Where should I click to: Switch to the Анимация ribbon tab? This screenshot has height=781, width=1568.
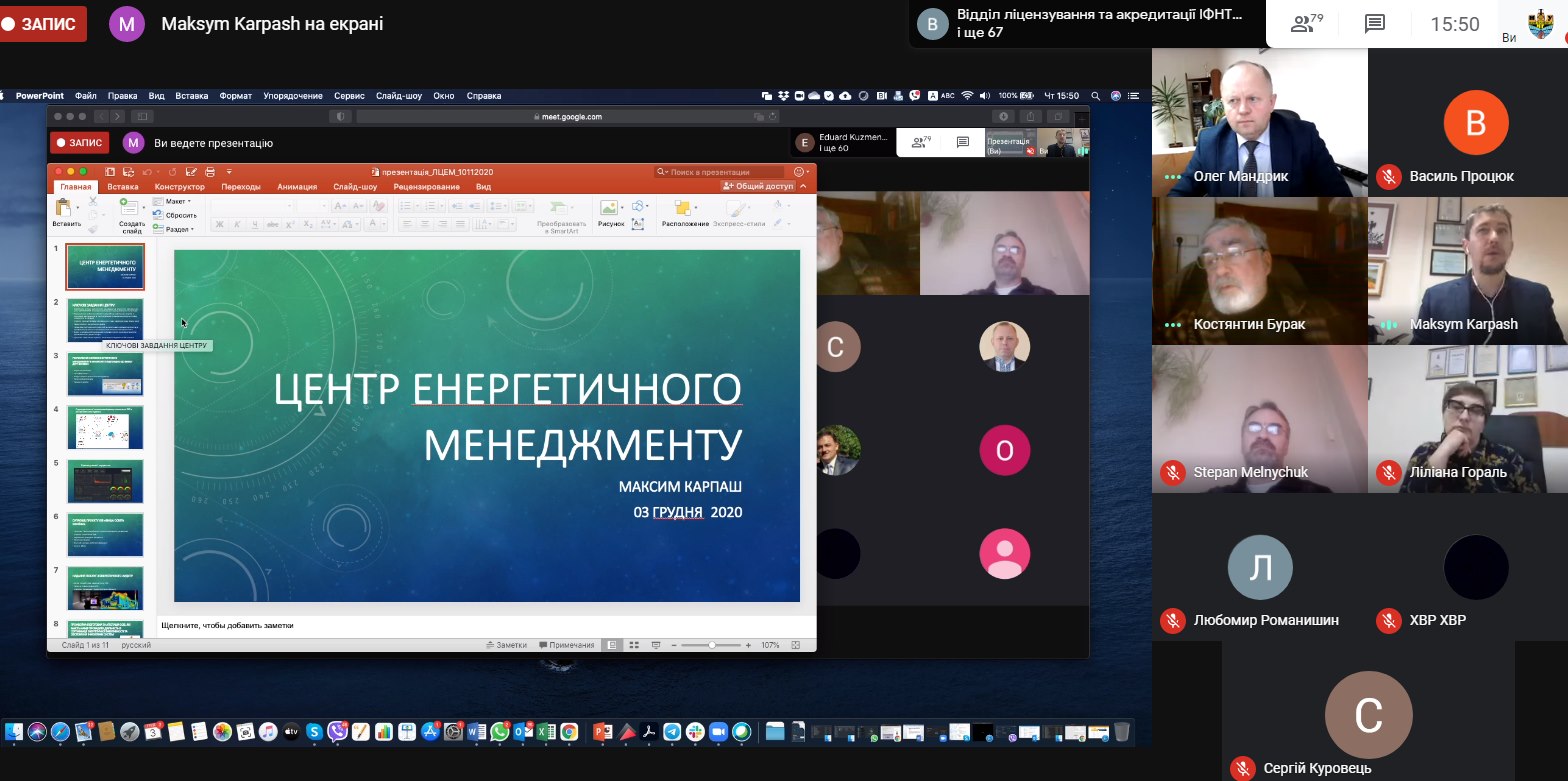297,187
